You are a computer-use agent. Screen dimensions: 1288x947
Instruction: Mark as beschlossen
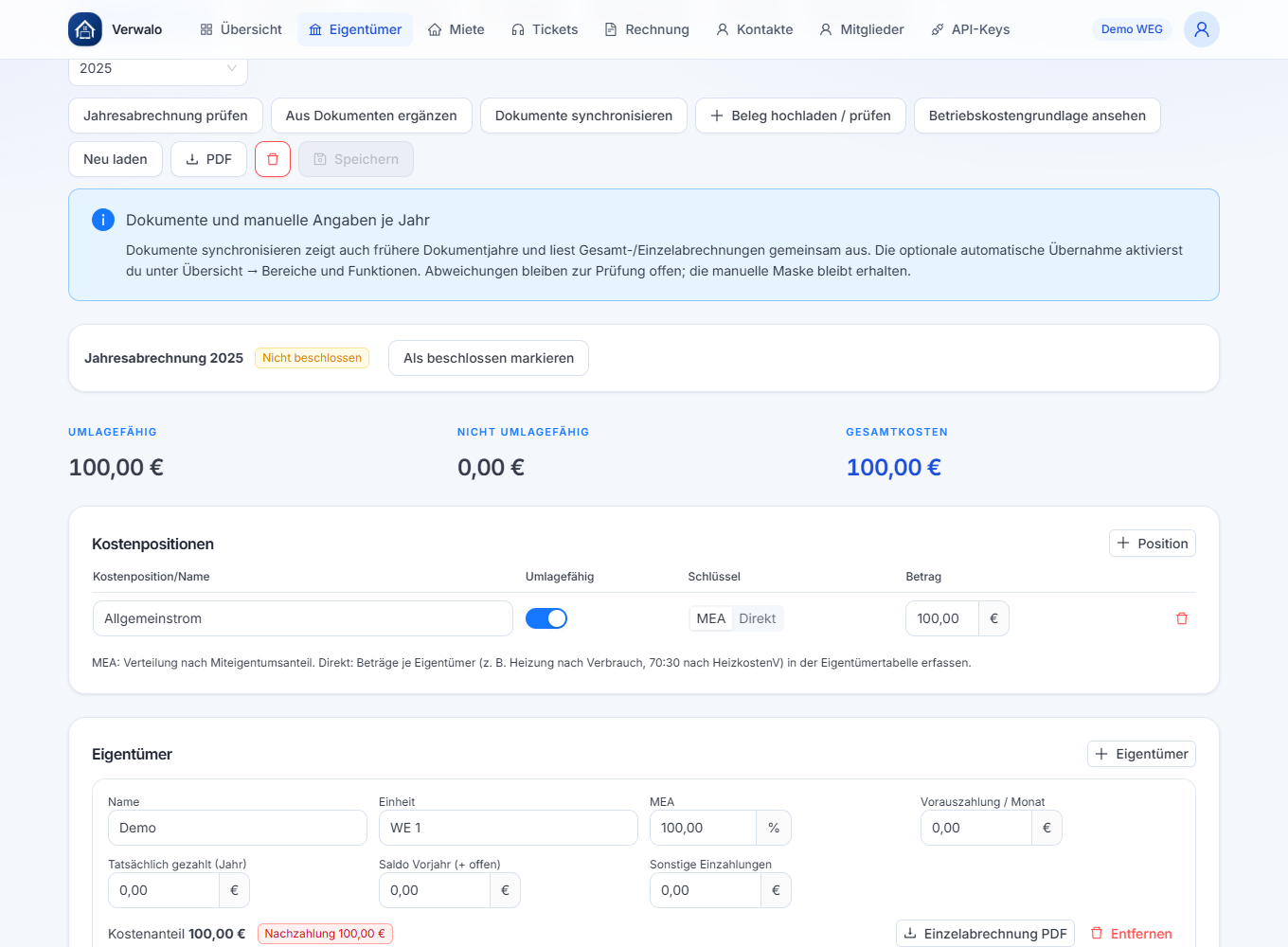click(x=489, y=358)
